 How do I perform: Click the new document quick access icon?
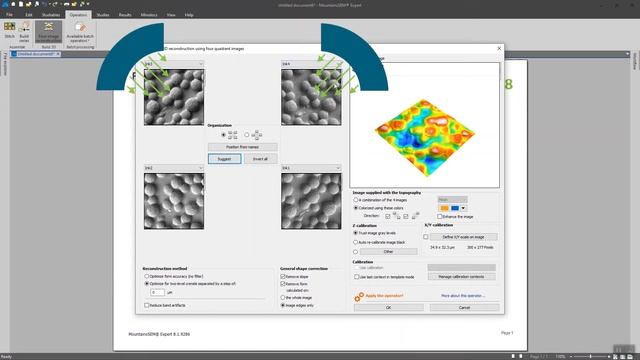coord(21,4)
